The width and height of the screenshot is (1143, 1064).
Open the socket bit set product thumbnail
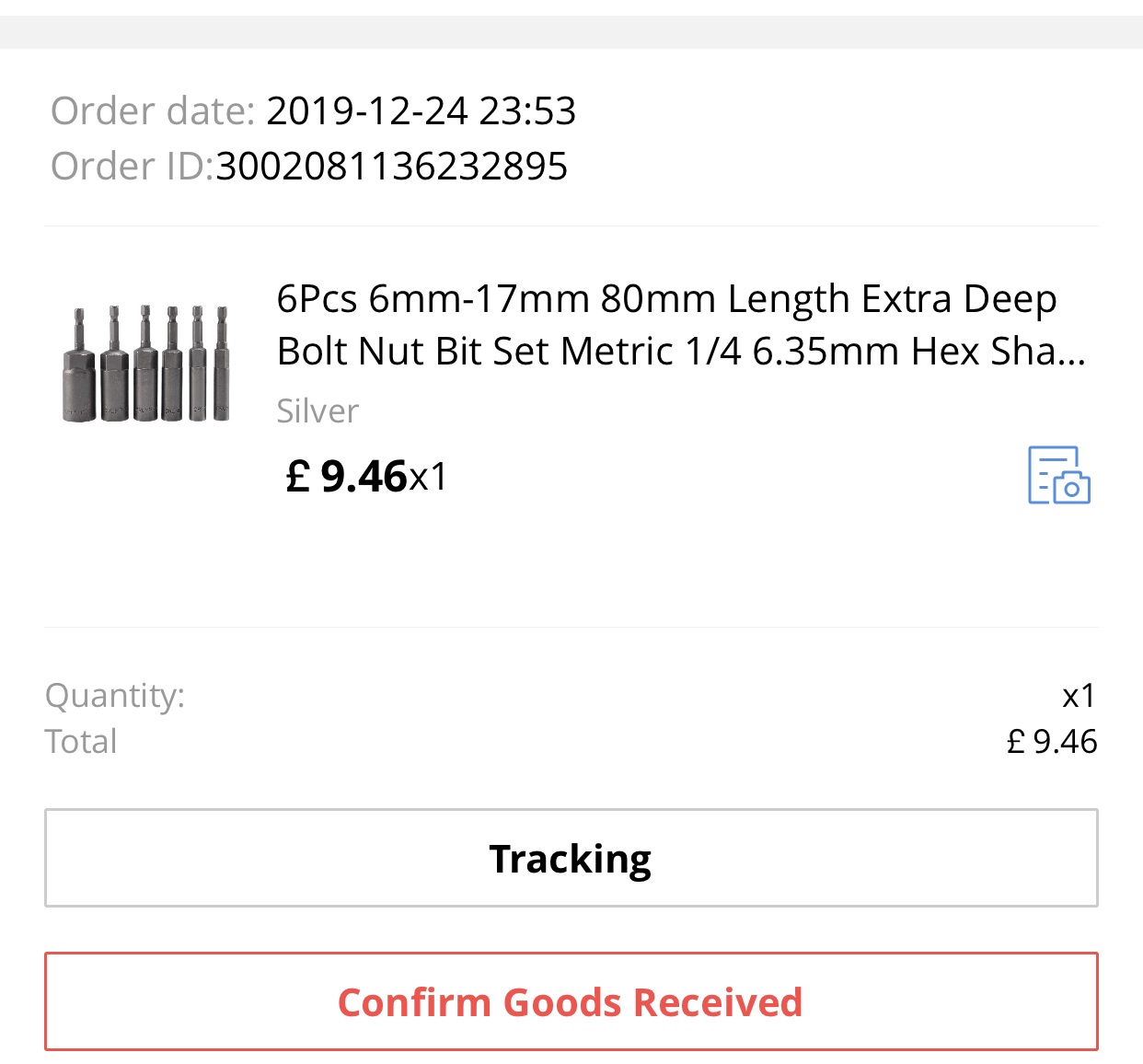(145, 364)
